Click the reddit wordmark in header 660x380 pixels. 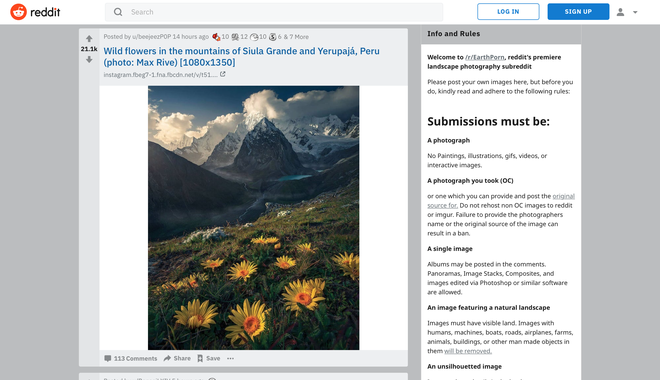click(45, 12)
